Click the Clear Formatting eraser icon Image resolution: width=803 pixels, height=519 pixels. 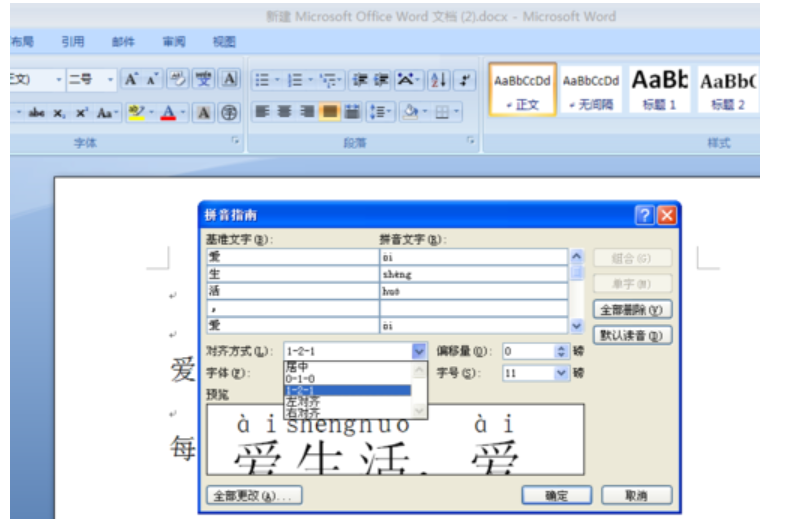tap(178, 79)
